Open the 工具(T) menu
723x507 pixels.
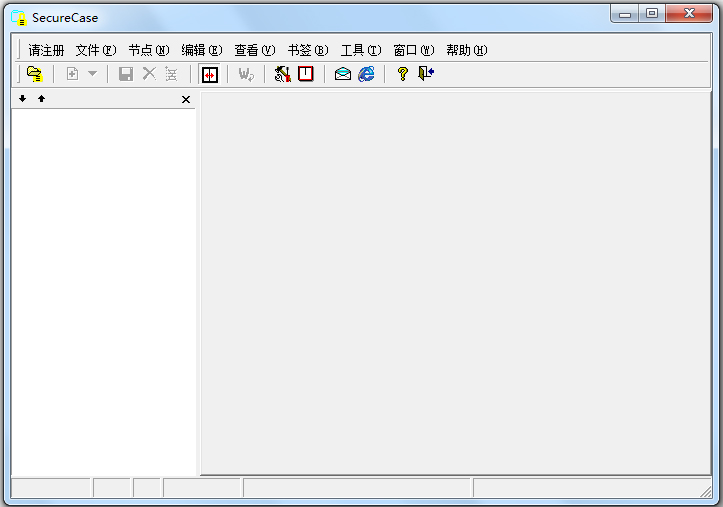point(361,50)
